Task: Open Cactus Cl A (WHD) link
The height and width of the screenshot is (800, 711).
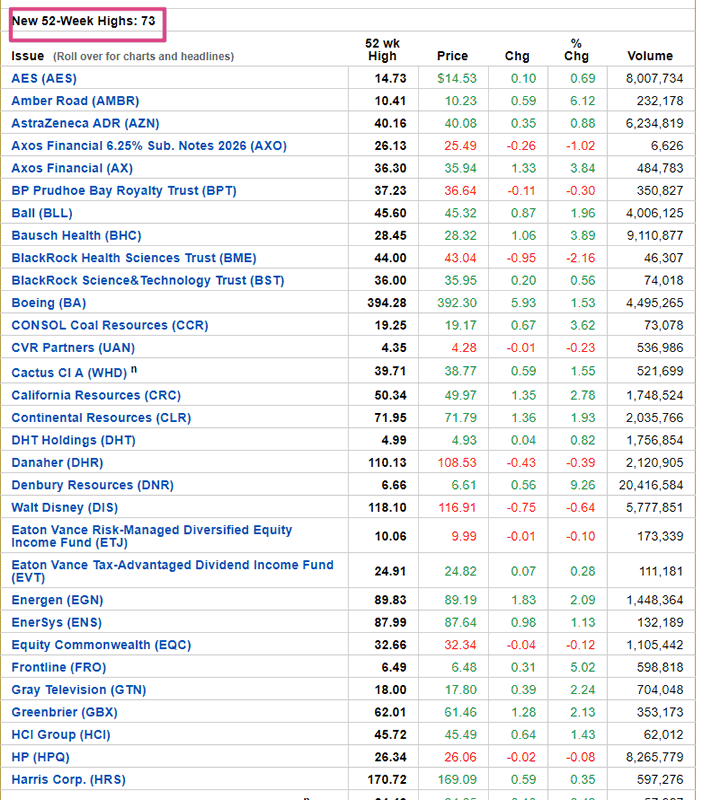Action: (69, 373)
